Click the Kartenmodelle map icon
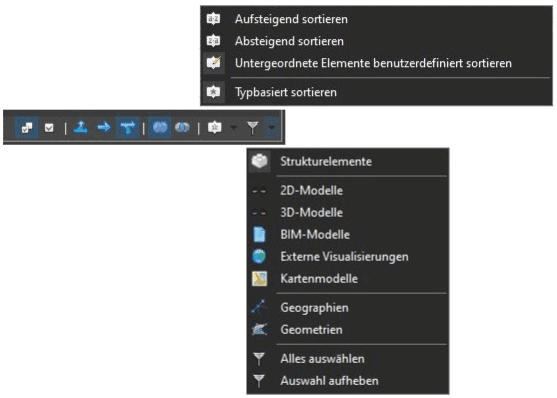This screenshot has height=398, width=557. point(259,279)
